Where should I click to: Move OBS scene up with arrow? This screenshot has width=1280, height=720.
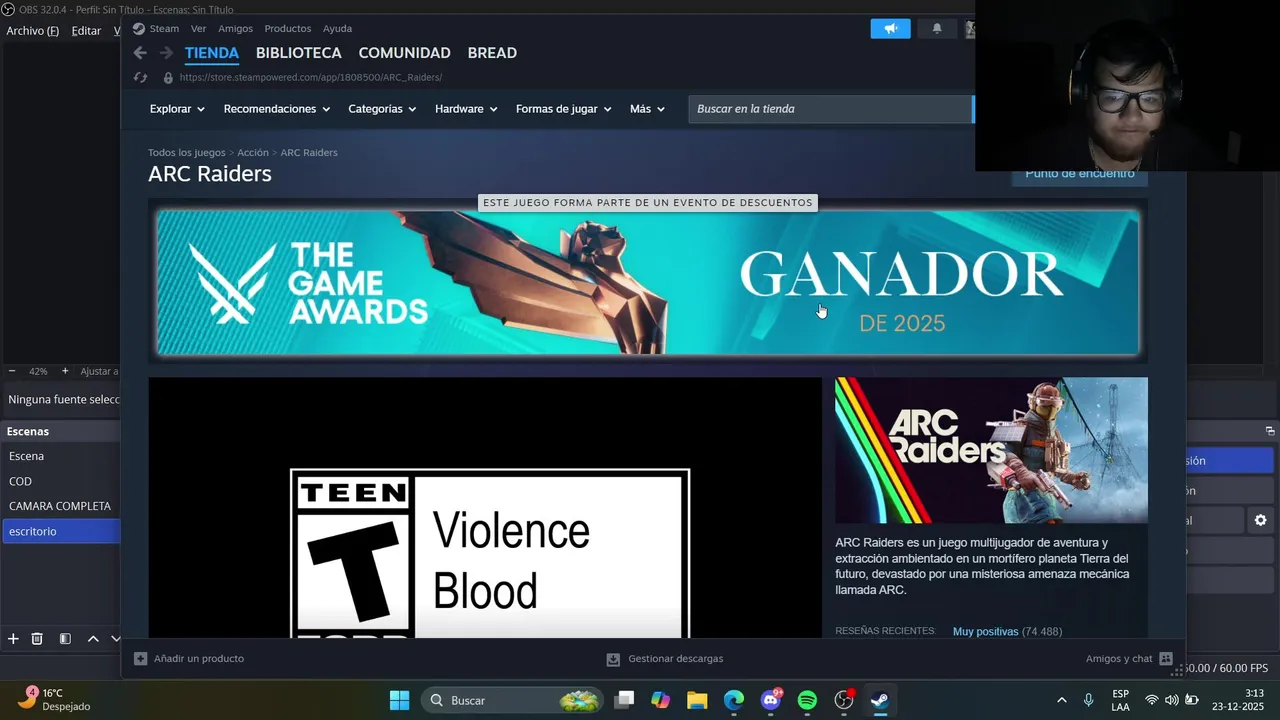tap(93, 639)
